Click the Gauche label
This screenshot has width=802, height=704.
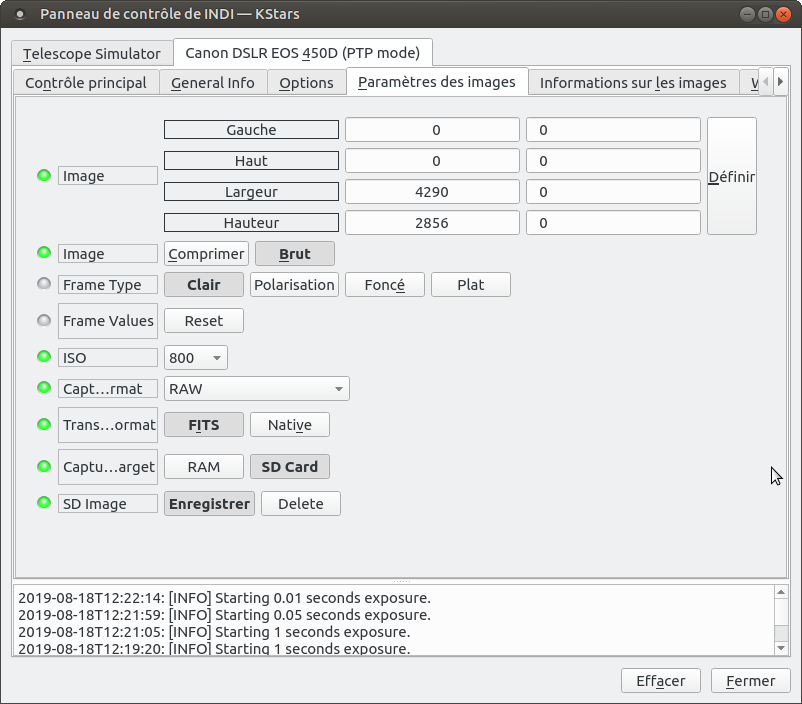(251, 129)
